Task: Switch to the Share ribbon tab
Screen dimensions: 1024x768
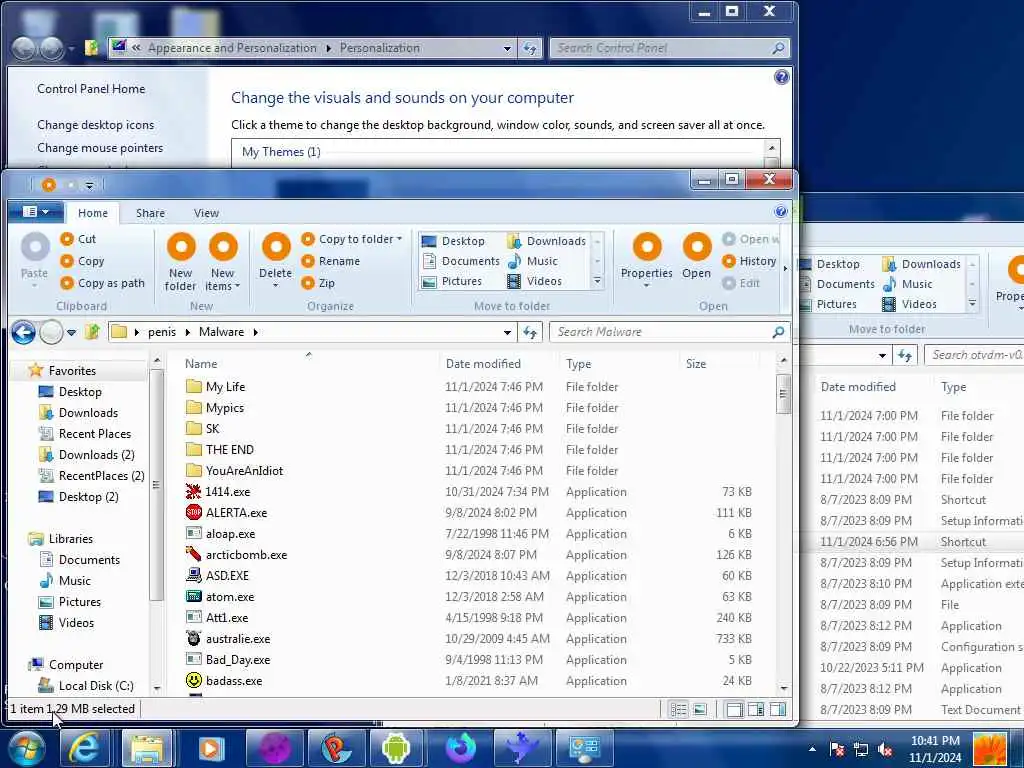Action: coord(150,213)
